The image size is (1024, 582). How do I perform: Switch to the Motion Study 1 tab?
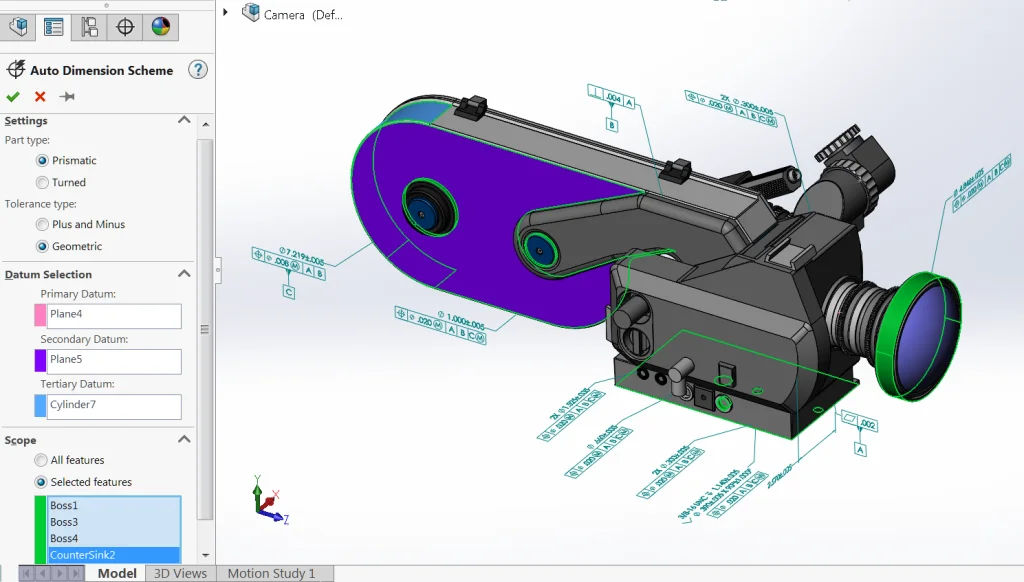coord(272,573)
